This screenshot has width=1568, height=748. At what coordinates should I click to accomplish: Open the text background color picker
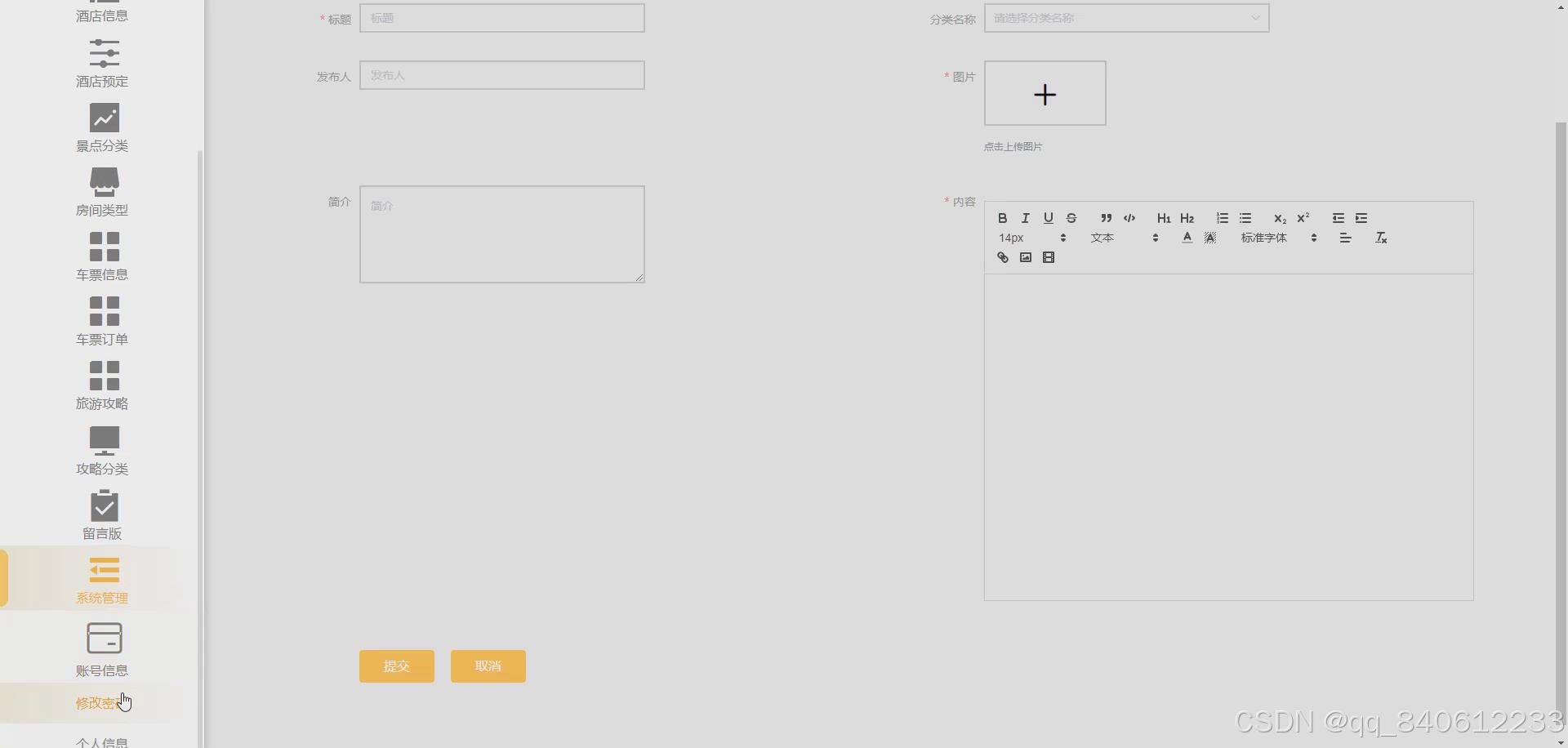1210,238
